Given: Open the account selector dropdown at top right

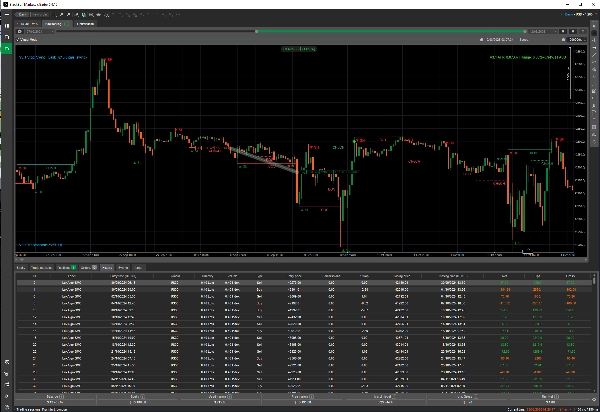Looking at the screenshot, I should 578,15.
